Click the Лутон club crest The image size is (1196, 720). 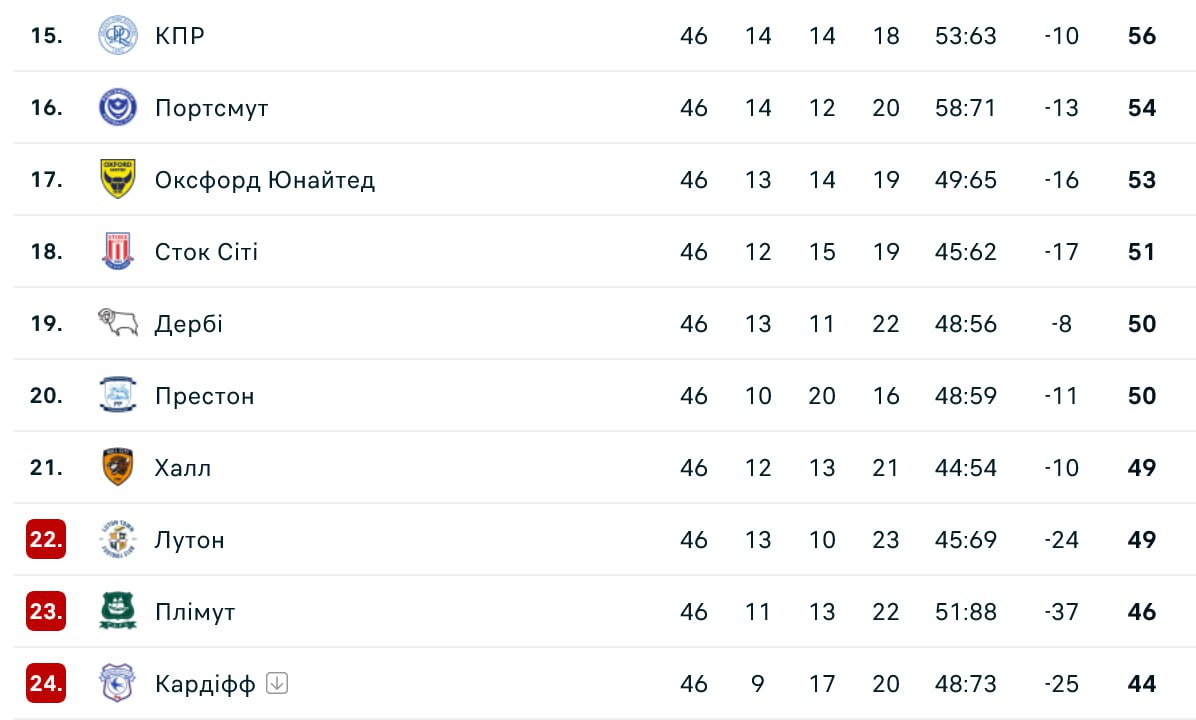tap(118, 540)
